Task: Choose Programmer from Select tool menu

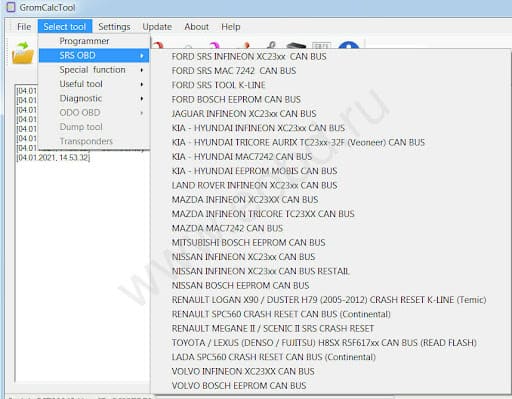Action: (x=94, y=41)
